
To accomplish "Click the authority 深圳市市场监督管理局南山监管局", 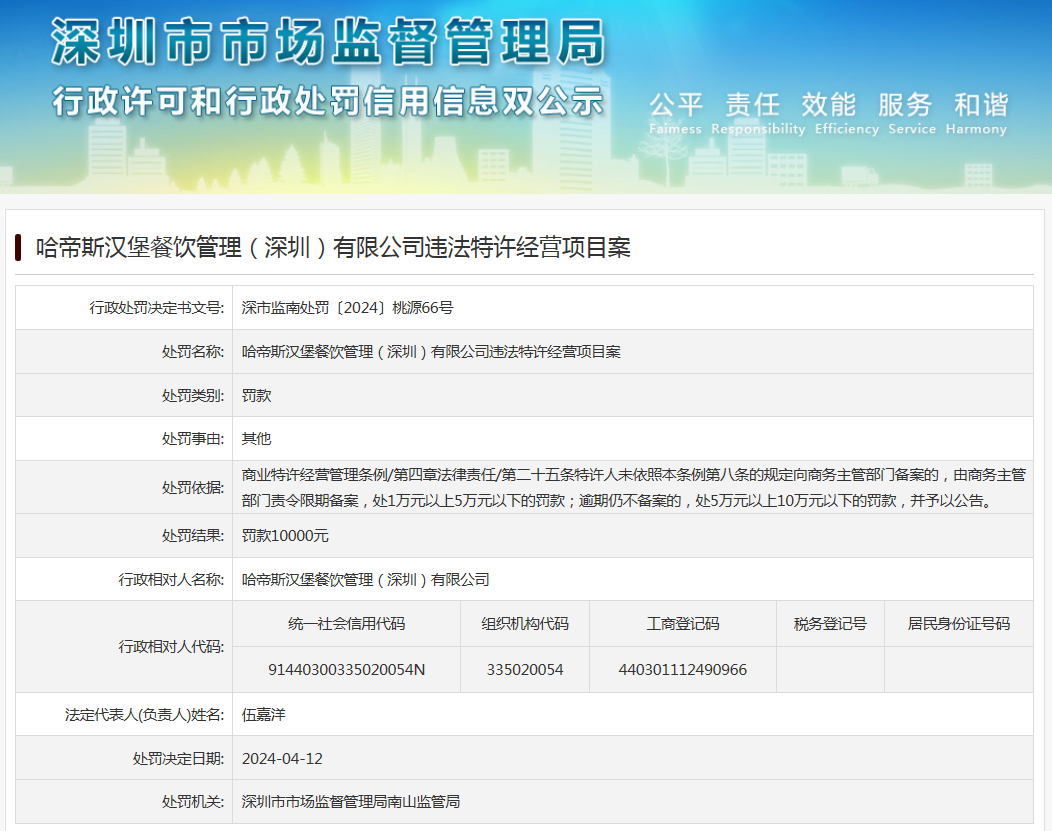I will 351,801.
